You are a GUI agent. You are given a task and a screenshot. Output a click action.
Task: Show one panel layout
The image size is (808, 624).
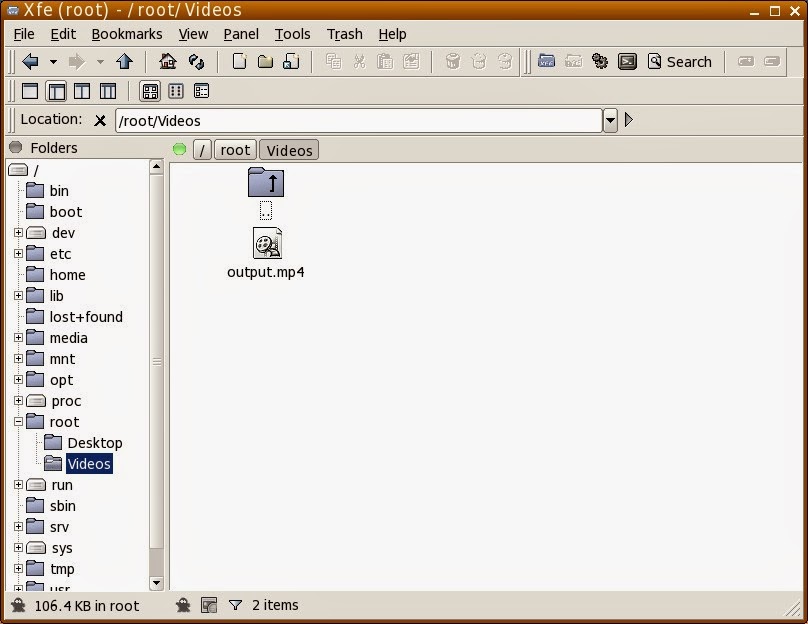(30, 91)
